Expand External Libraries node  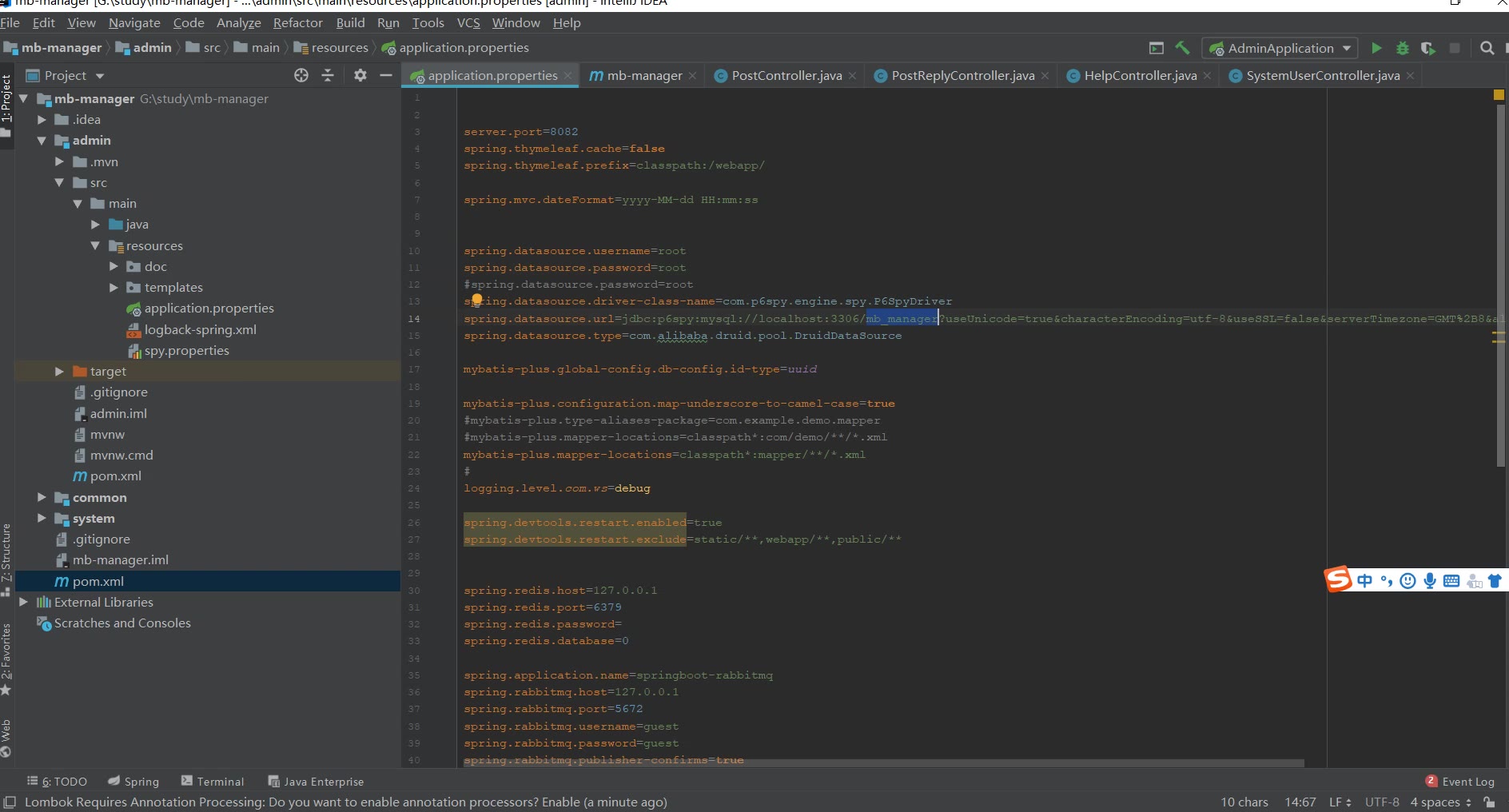[x=23, y=602]
